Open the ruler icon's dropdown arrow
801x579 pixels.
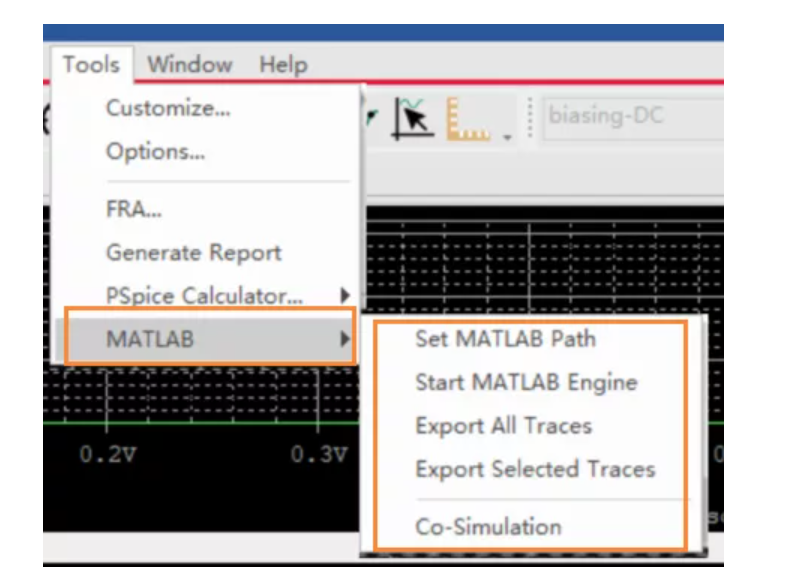(x=507, y=137)
